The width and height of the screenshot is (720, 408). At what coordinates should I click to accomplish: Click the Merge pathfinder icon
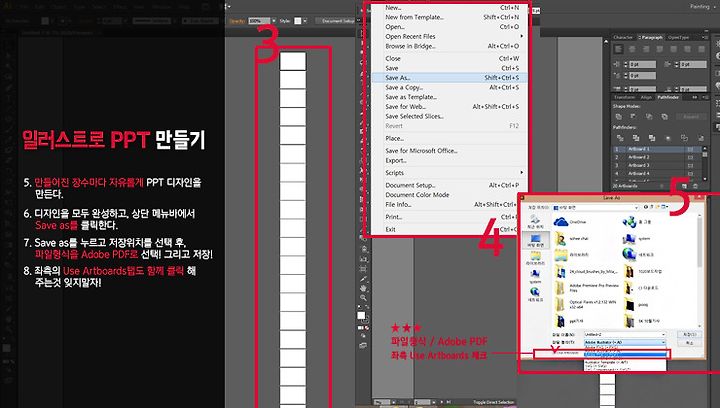652,138
